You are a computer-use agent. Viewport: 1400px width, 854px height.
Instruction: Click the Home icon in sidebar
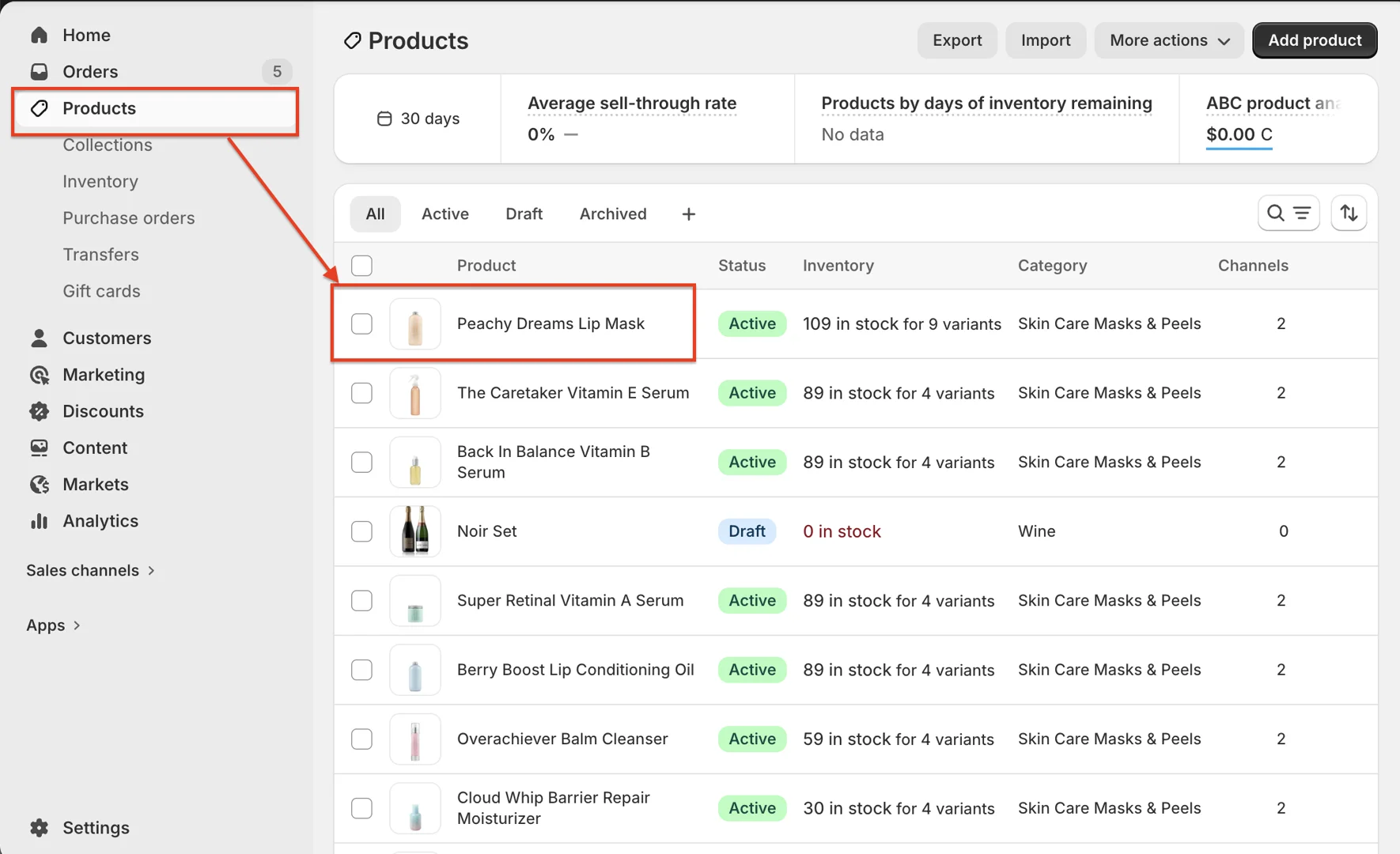click(39, 36)
